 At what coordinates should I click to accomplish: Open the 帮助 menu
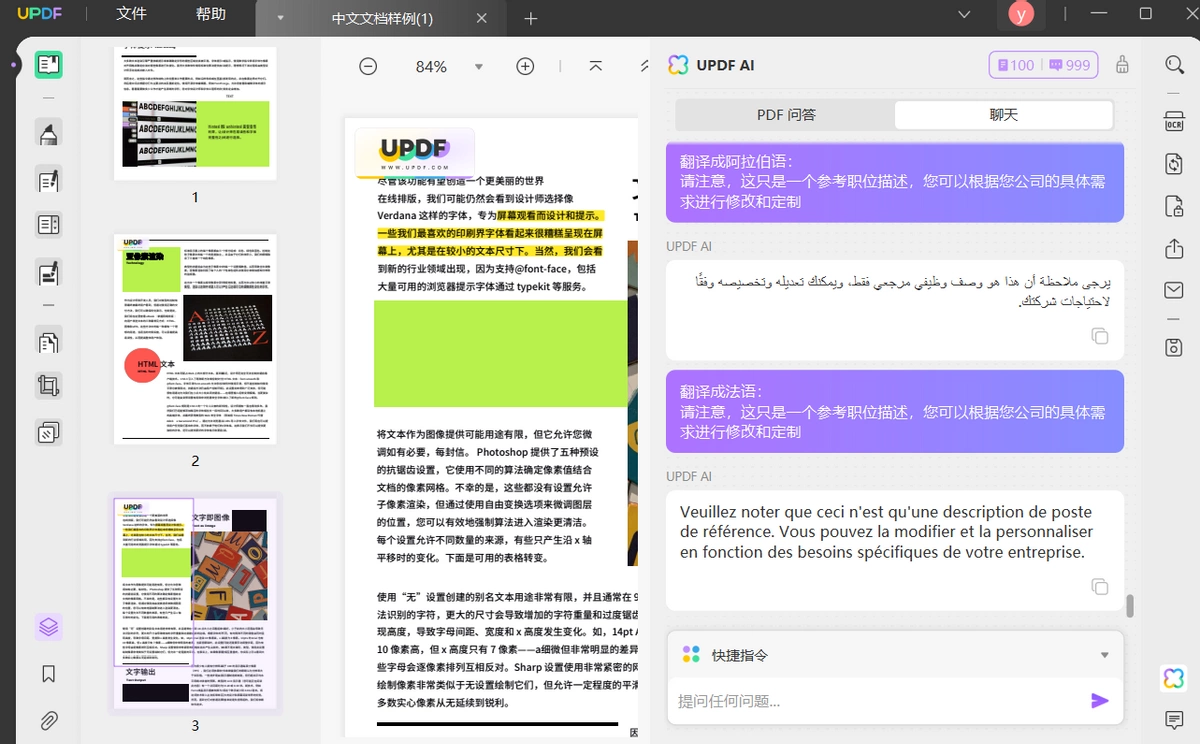click(x=211, y=15)
